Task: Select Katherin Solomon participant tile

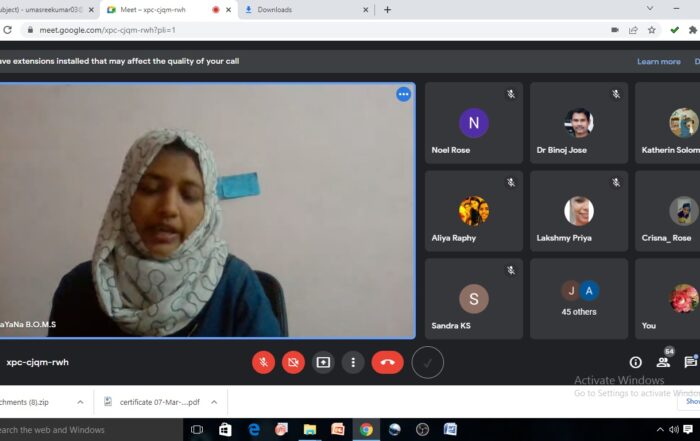Action: coord(667,123)
